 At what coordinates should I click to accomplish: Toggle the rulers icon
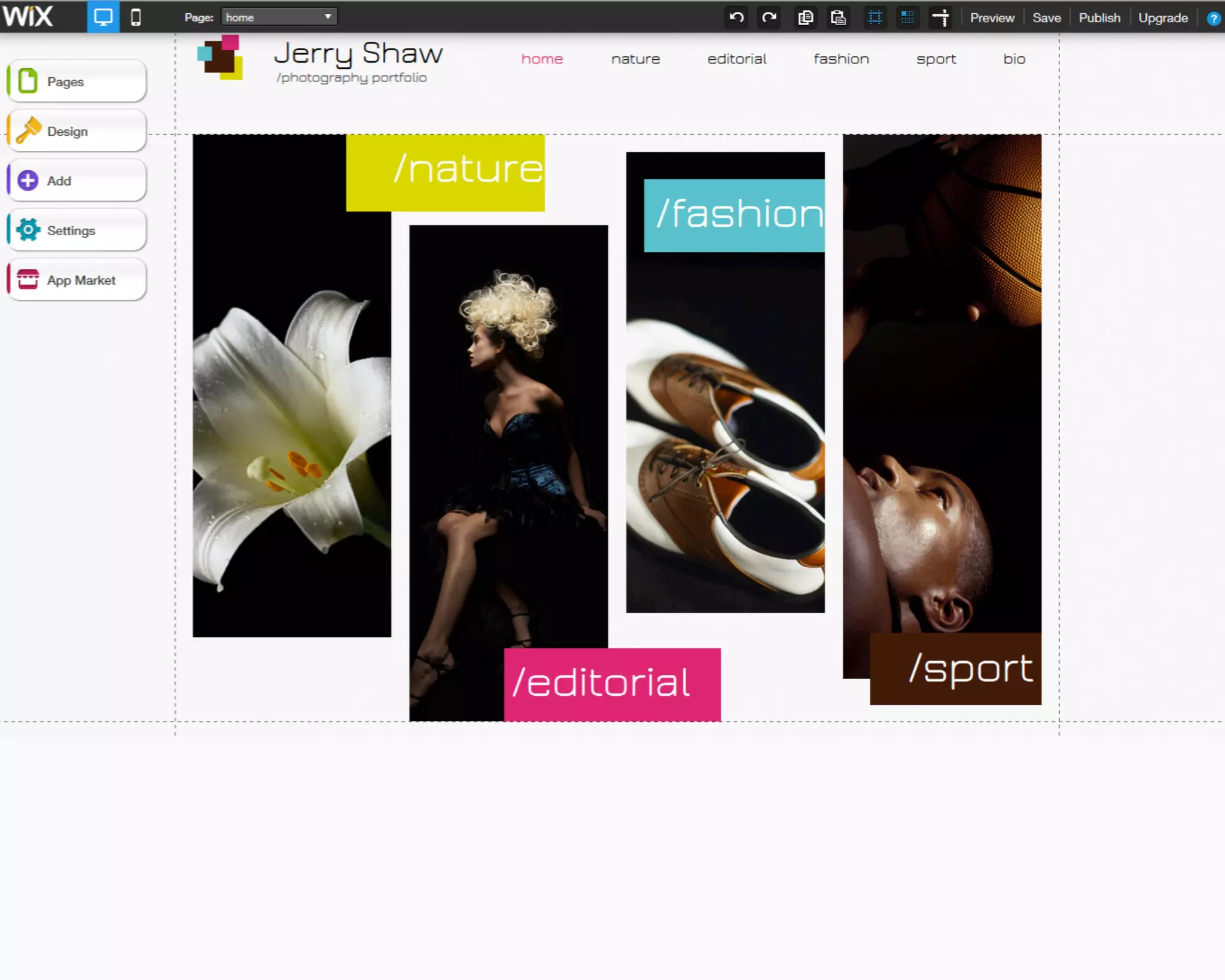pyautogui.click(x=941, y=17)
